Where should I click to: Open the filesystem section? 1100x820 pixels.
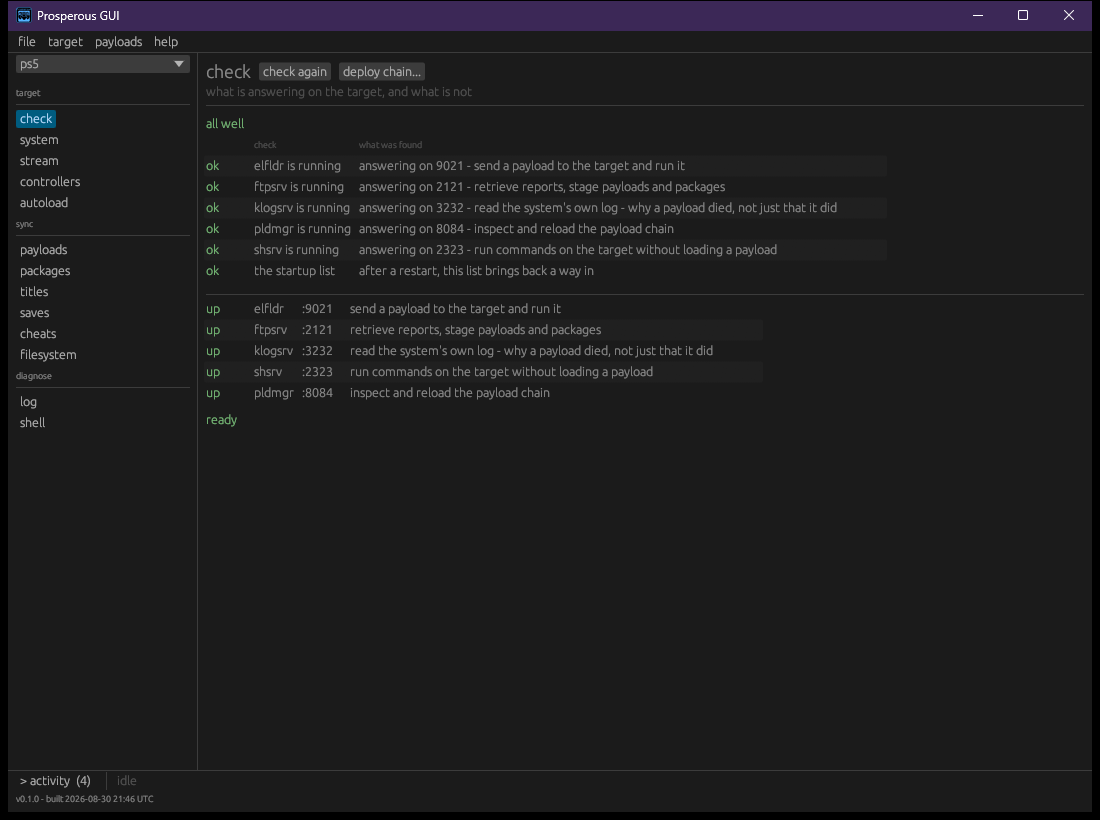(48, 355)
